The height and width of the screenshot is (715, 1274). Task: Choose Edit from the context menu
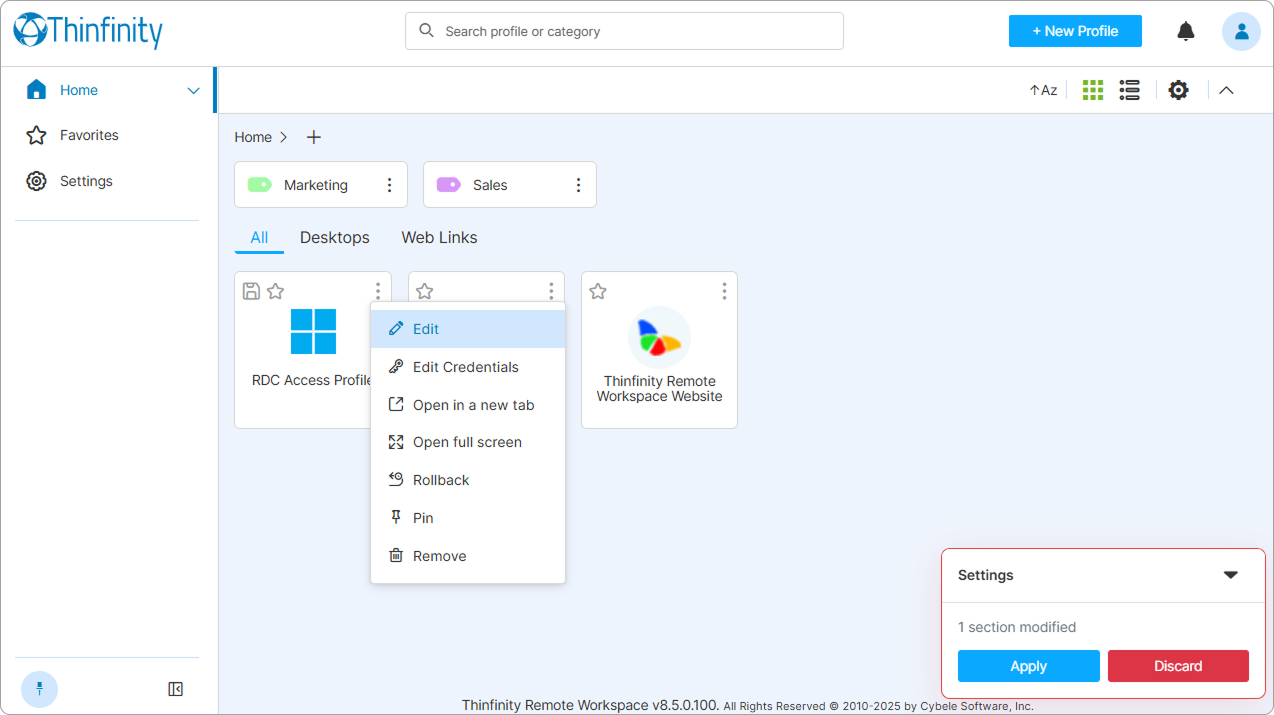click(468, 329)
